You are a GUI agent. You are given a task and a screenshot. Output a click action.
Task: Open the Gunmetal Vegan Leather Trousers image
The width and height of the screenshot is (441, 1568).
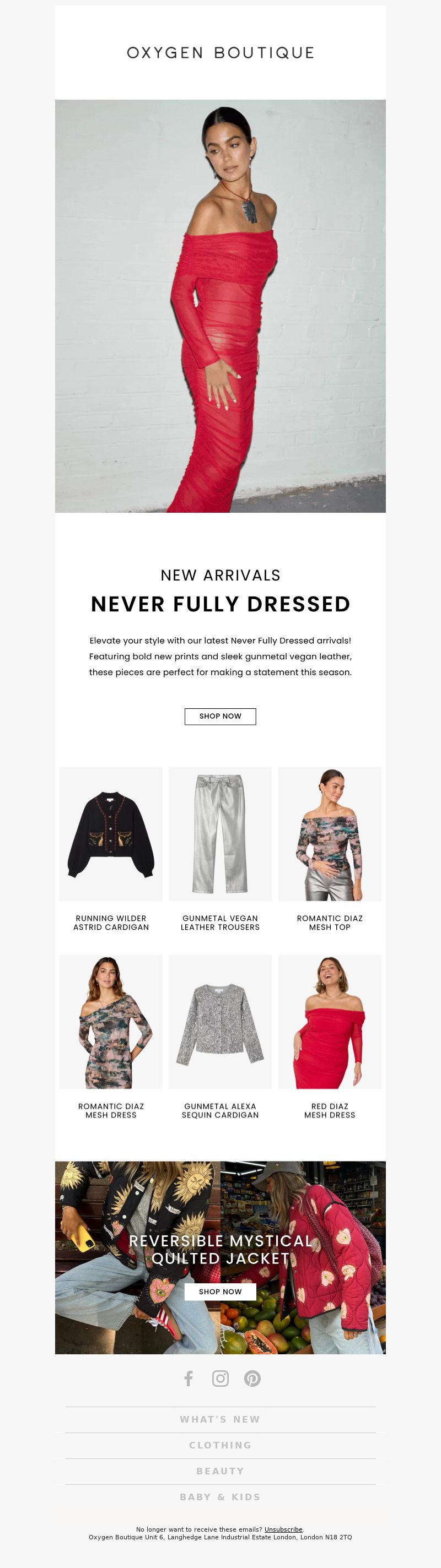point(220,833)
